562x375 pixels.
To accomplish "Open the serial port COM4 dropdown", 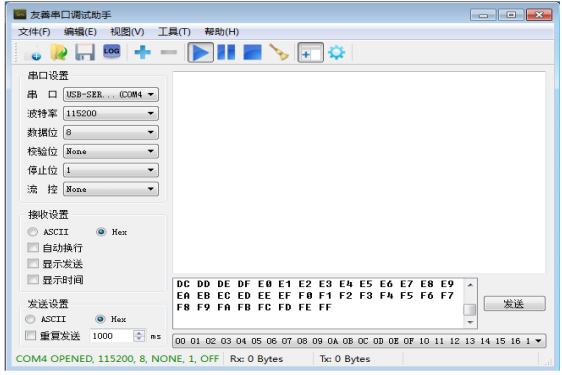I will [111, 95].
